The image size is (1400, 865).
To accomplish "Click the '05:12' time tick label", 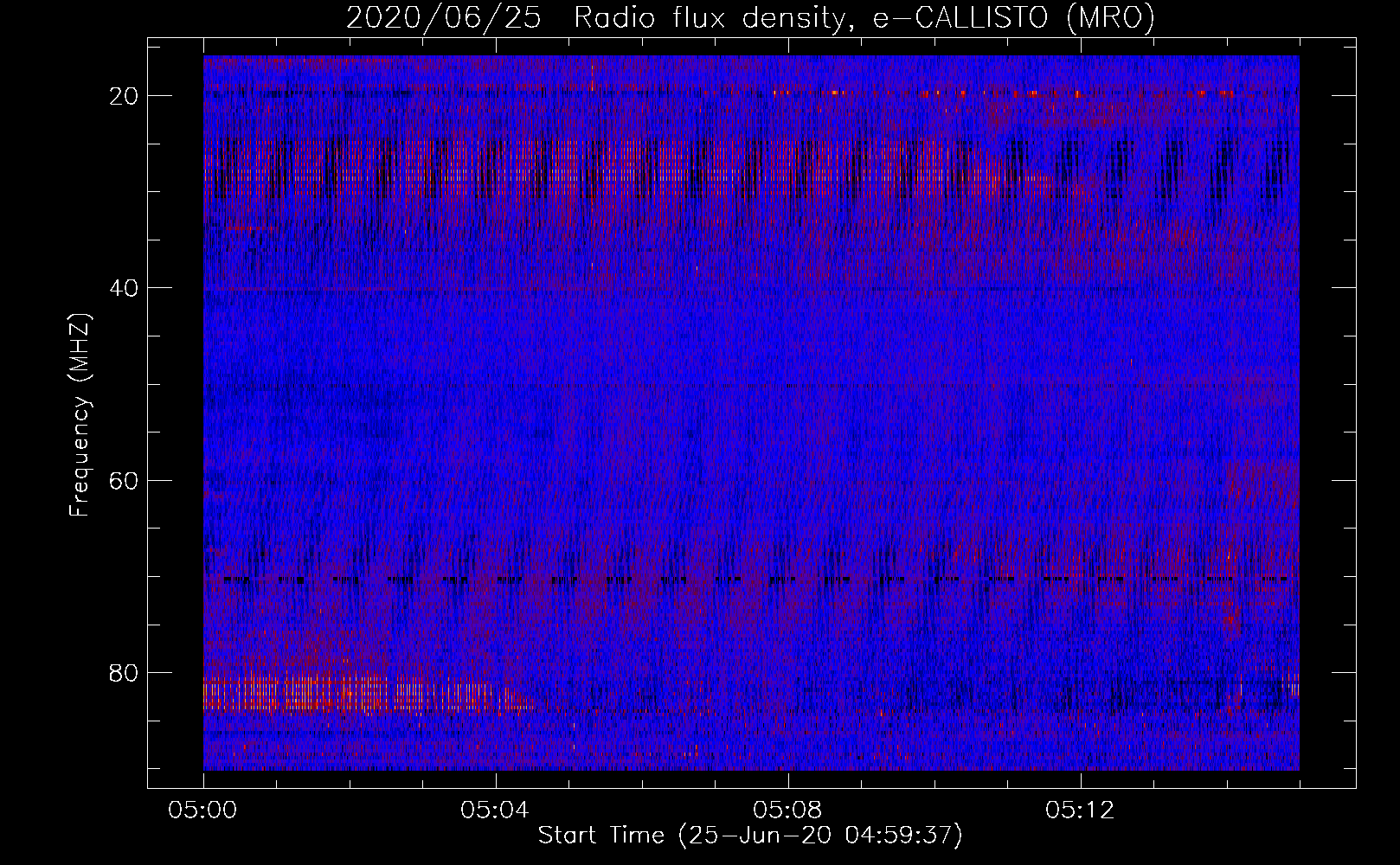I will click(1081, 811).
